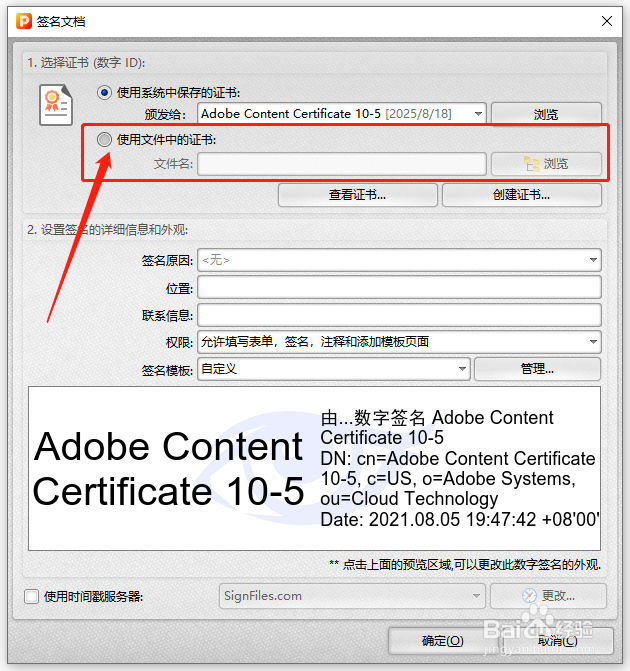Click the signature preview area
This screenshot has height=671, width=630.
point(315,468)
